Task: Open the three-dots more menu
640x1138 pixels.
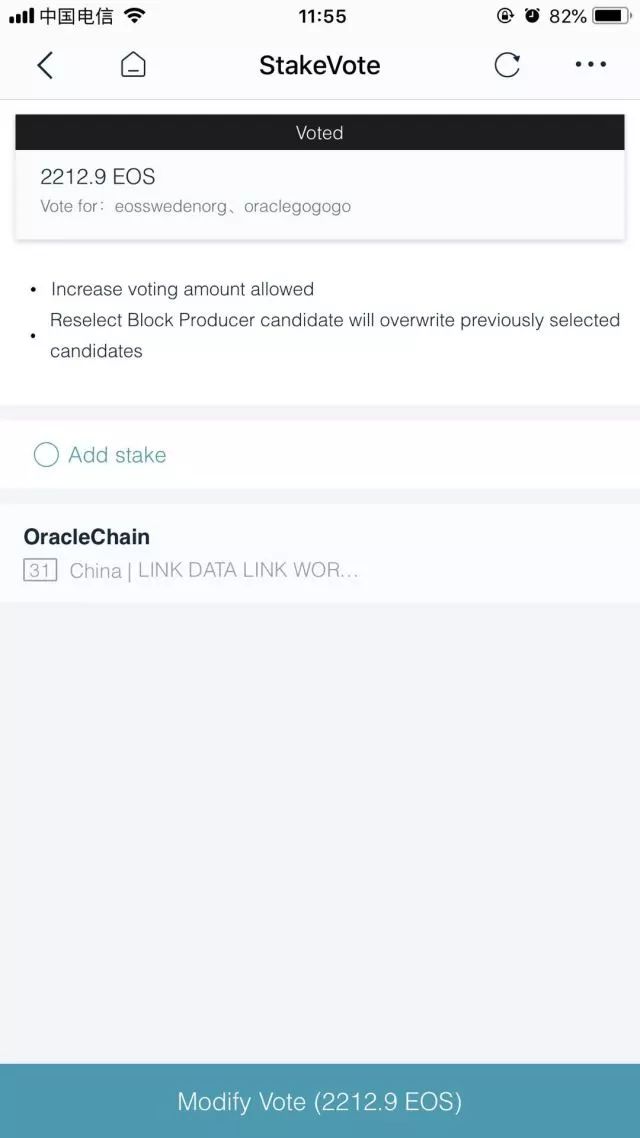Action: coord(590,65)
